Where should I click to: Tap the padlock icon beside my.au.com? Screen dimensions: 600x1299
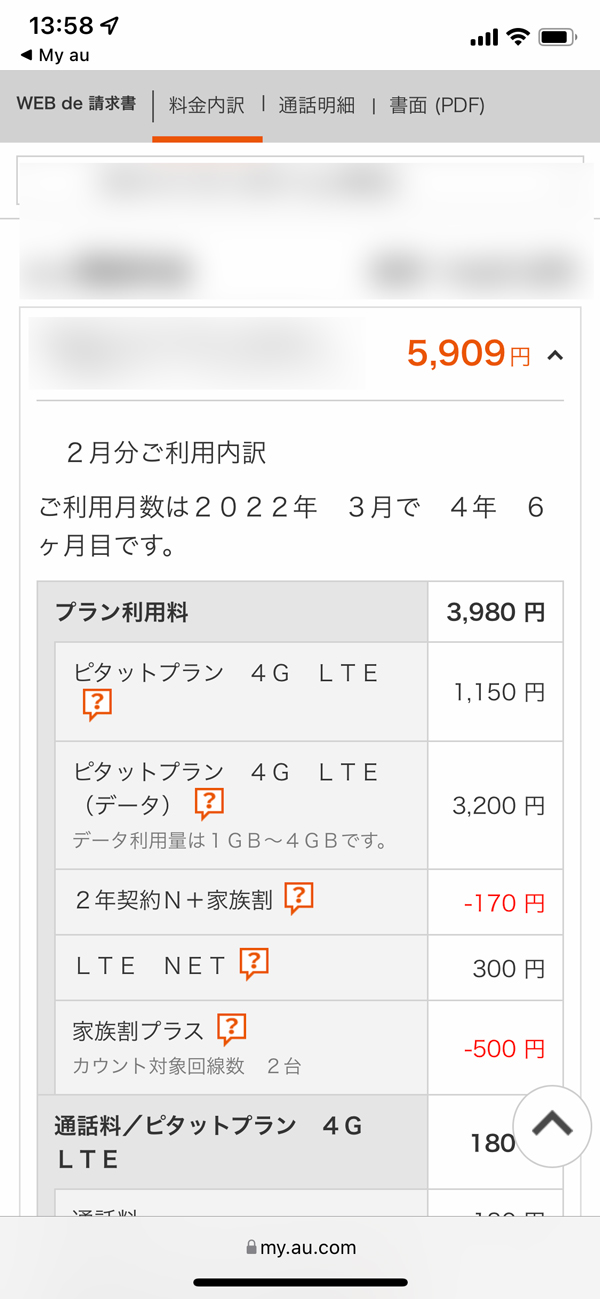coord(251,1247)
